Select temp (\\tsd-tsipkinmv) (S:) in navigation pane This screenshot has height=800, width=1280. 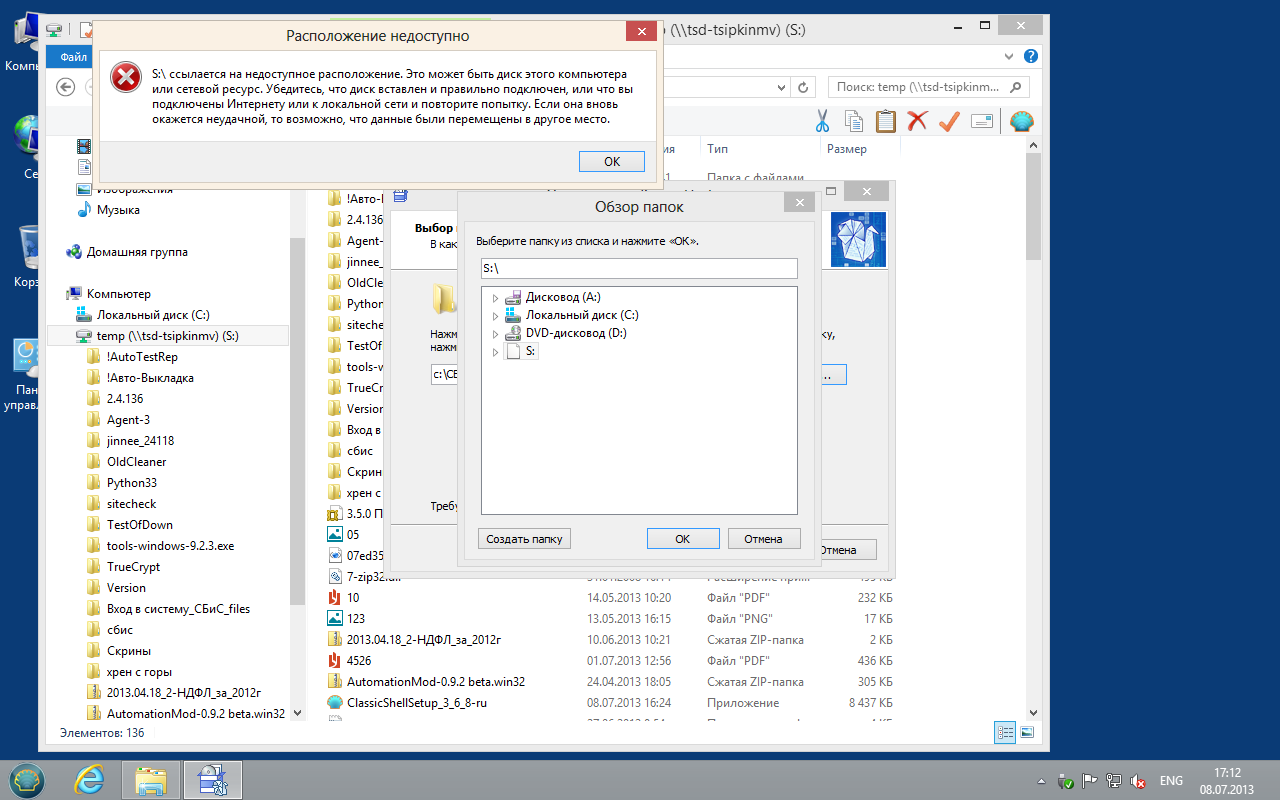(x=168, y=336)
